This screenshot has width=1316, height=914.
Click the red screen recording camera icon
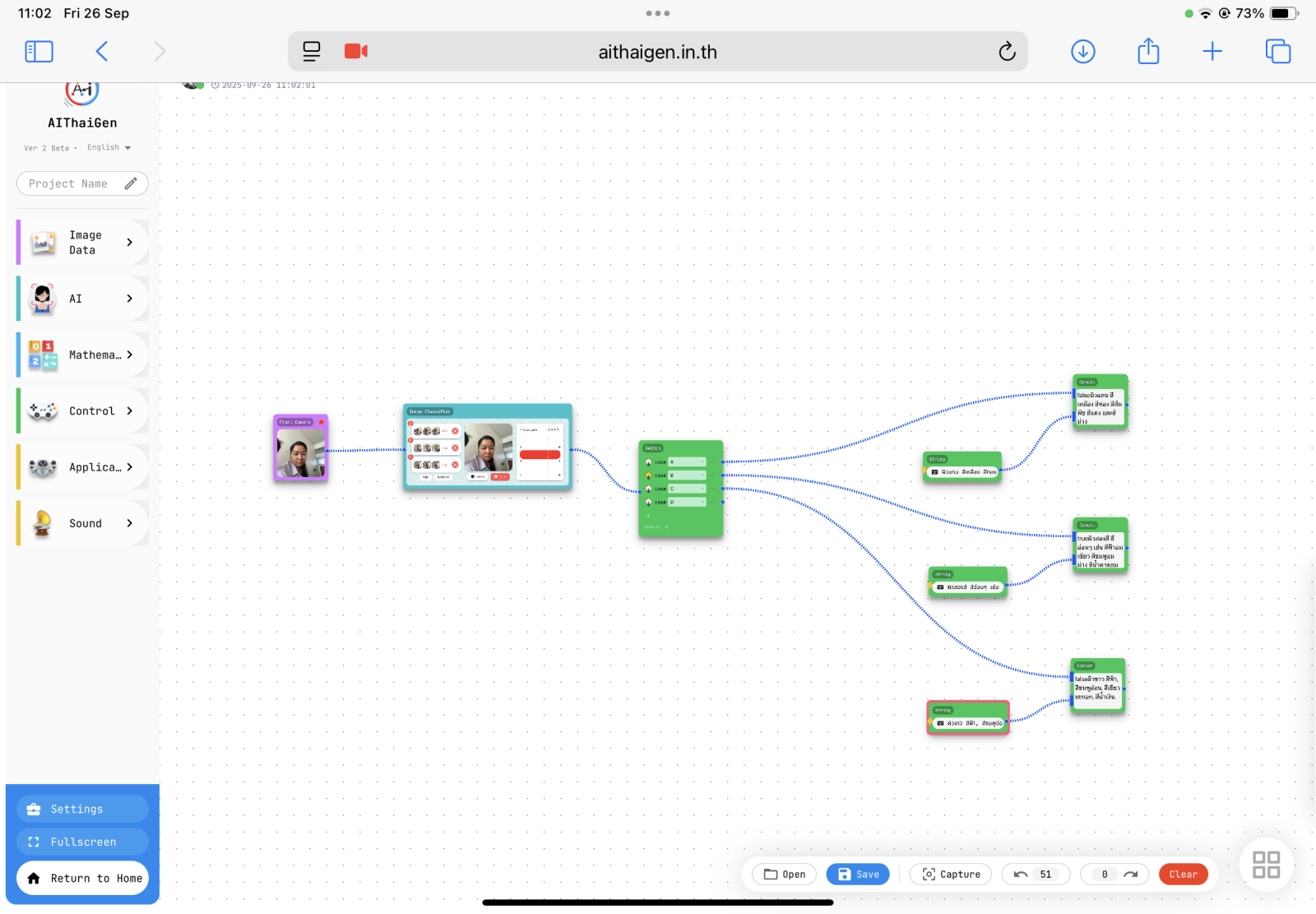click(355, 52)
